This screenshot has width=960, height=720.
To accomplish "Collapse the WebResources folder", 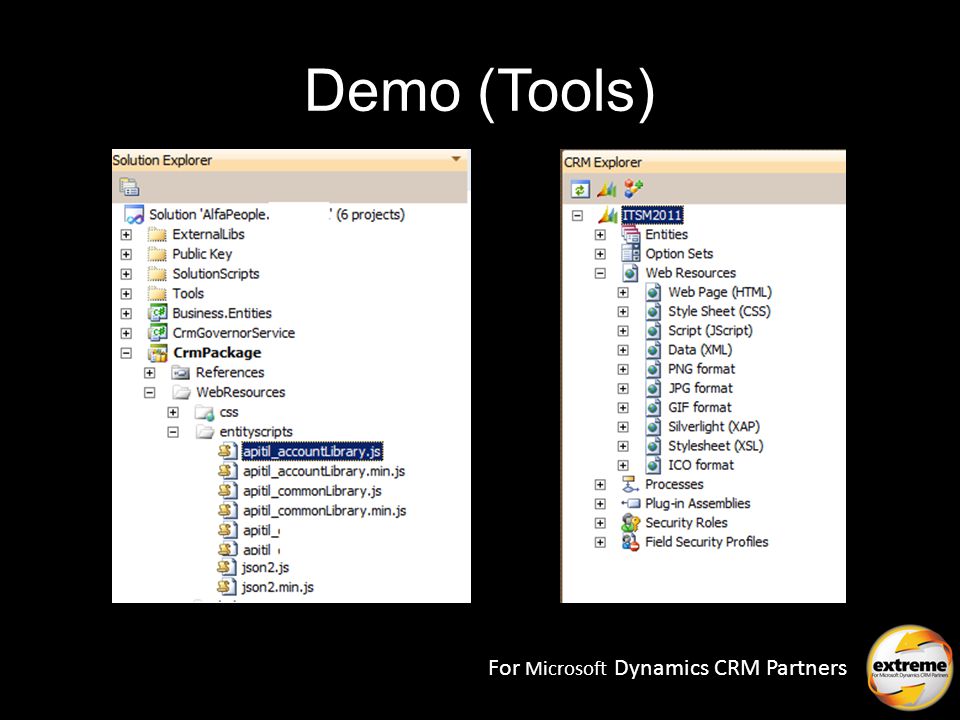I will [149, 392].
